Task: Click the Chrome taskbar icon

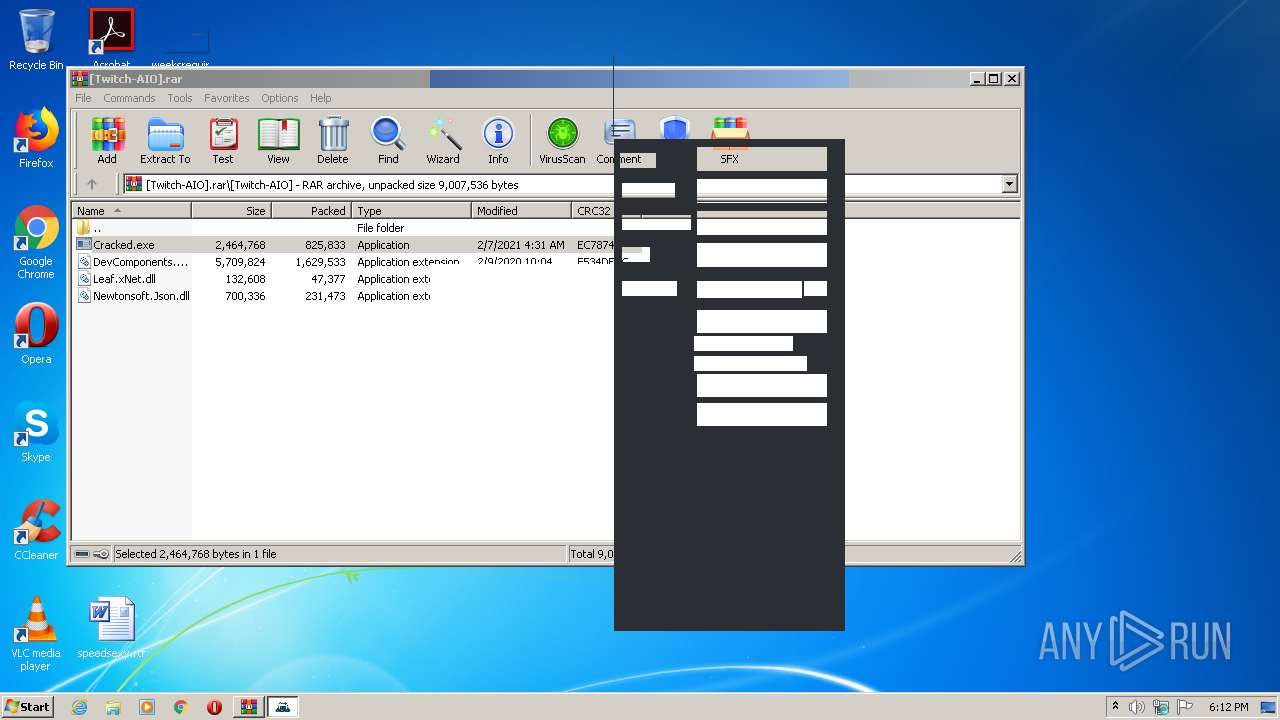Action: pyautogui.click(x=181, y=707)
